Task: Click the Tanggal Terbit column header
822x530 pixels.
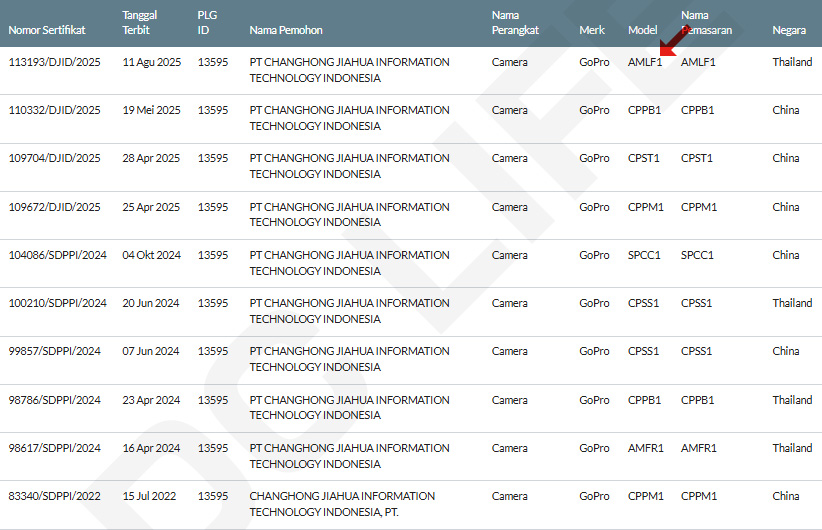Action: 140,23
